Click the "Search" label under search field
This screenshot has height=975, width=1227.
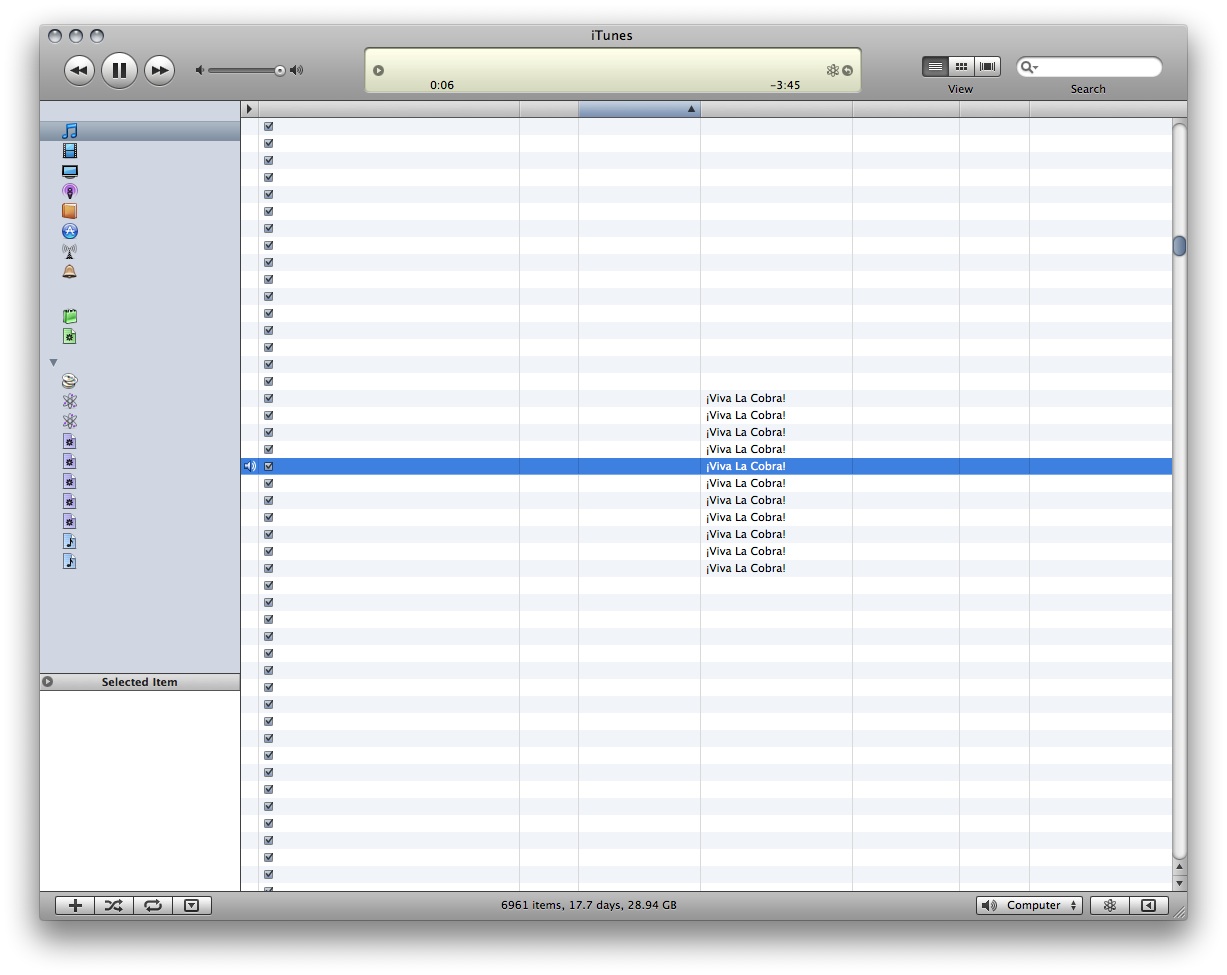[x=1088, y=89]
